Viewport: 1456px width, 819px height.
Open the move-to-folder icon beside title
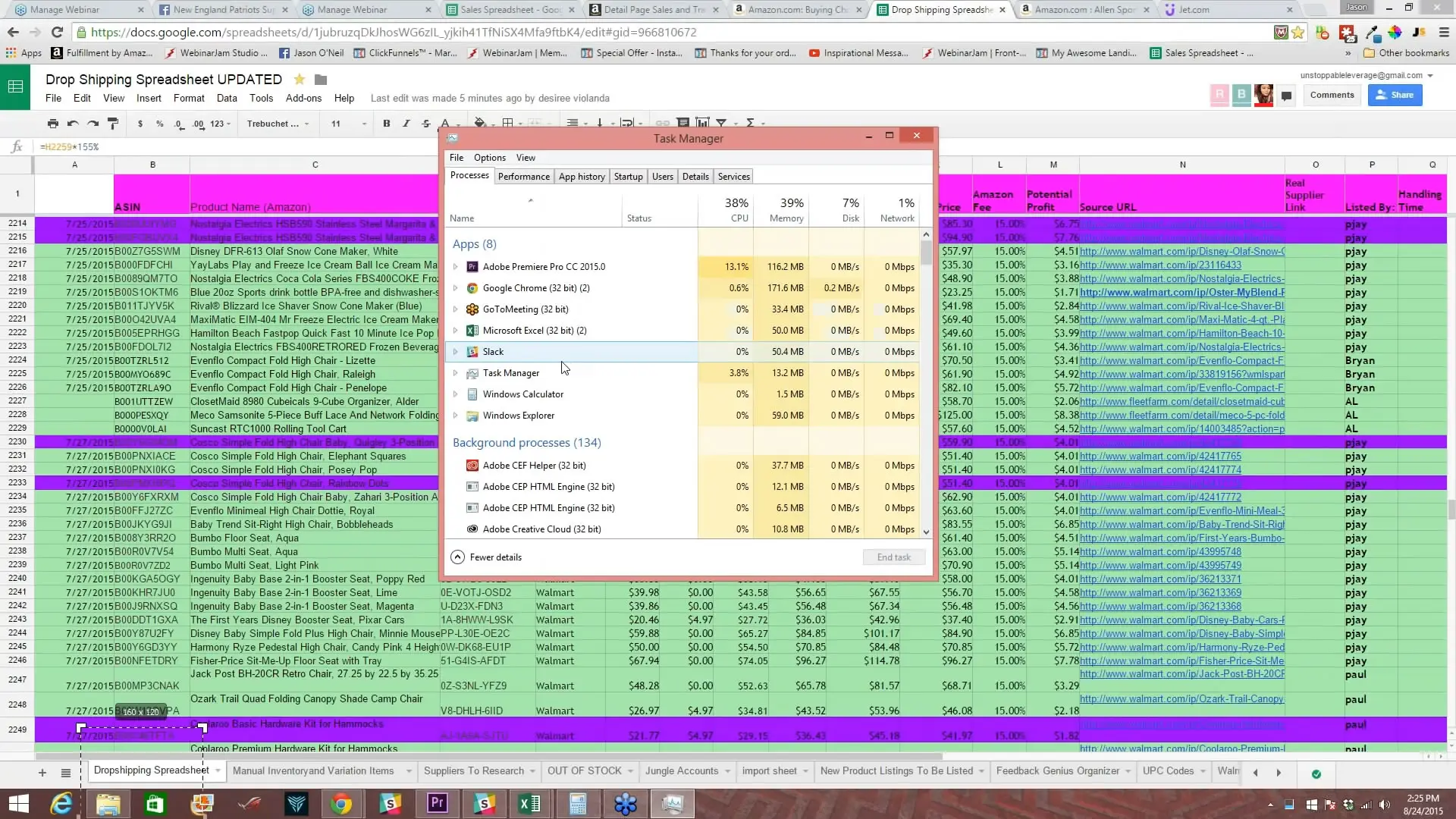tap(321, 80)
